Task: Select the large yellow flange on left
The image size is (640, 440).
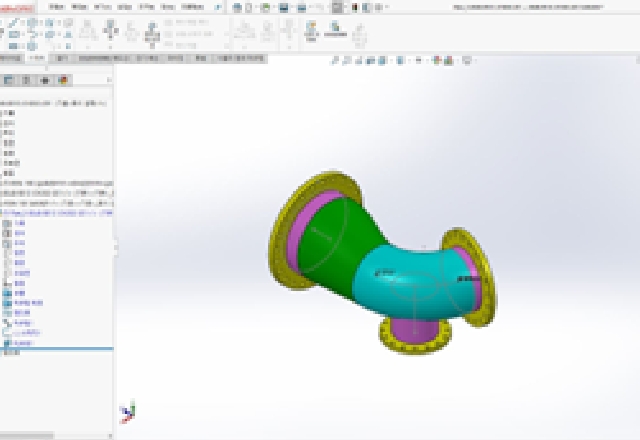Action: (282, 245)
